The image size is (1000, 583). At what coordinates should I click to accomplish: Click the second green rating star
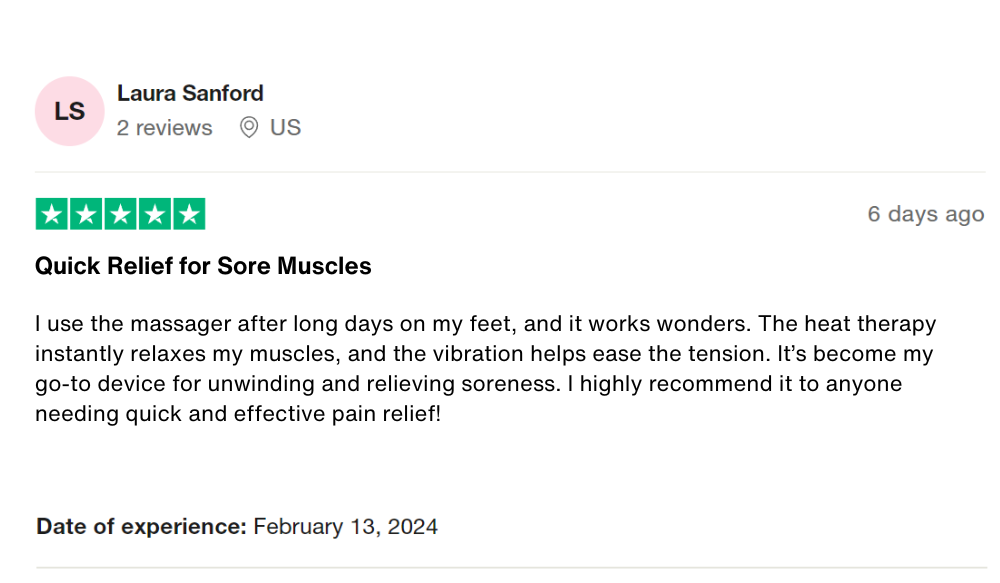coord(86,214)
